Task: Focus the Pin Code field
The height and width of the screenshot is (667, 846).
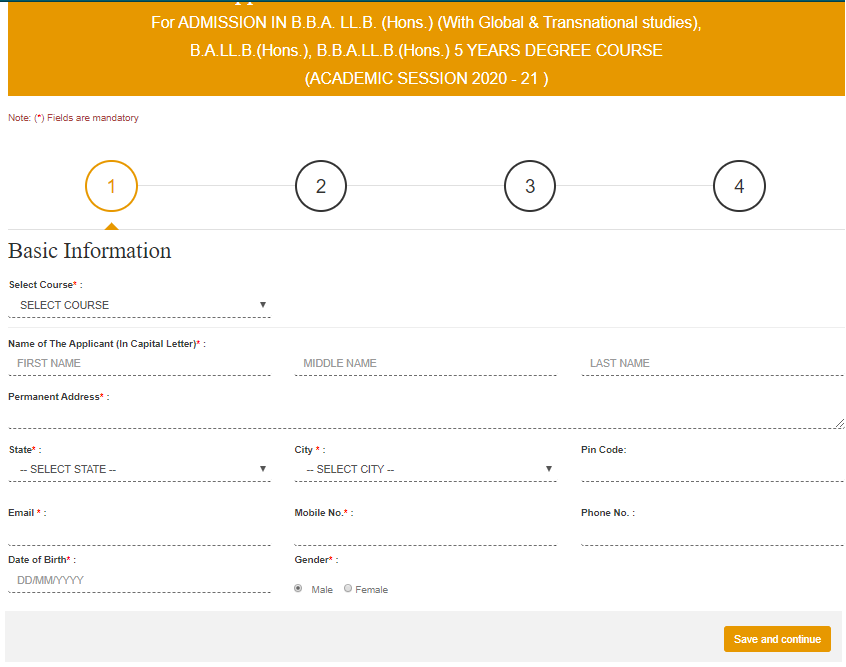Action: [712, 469]
